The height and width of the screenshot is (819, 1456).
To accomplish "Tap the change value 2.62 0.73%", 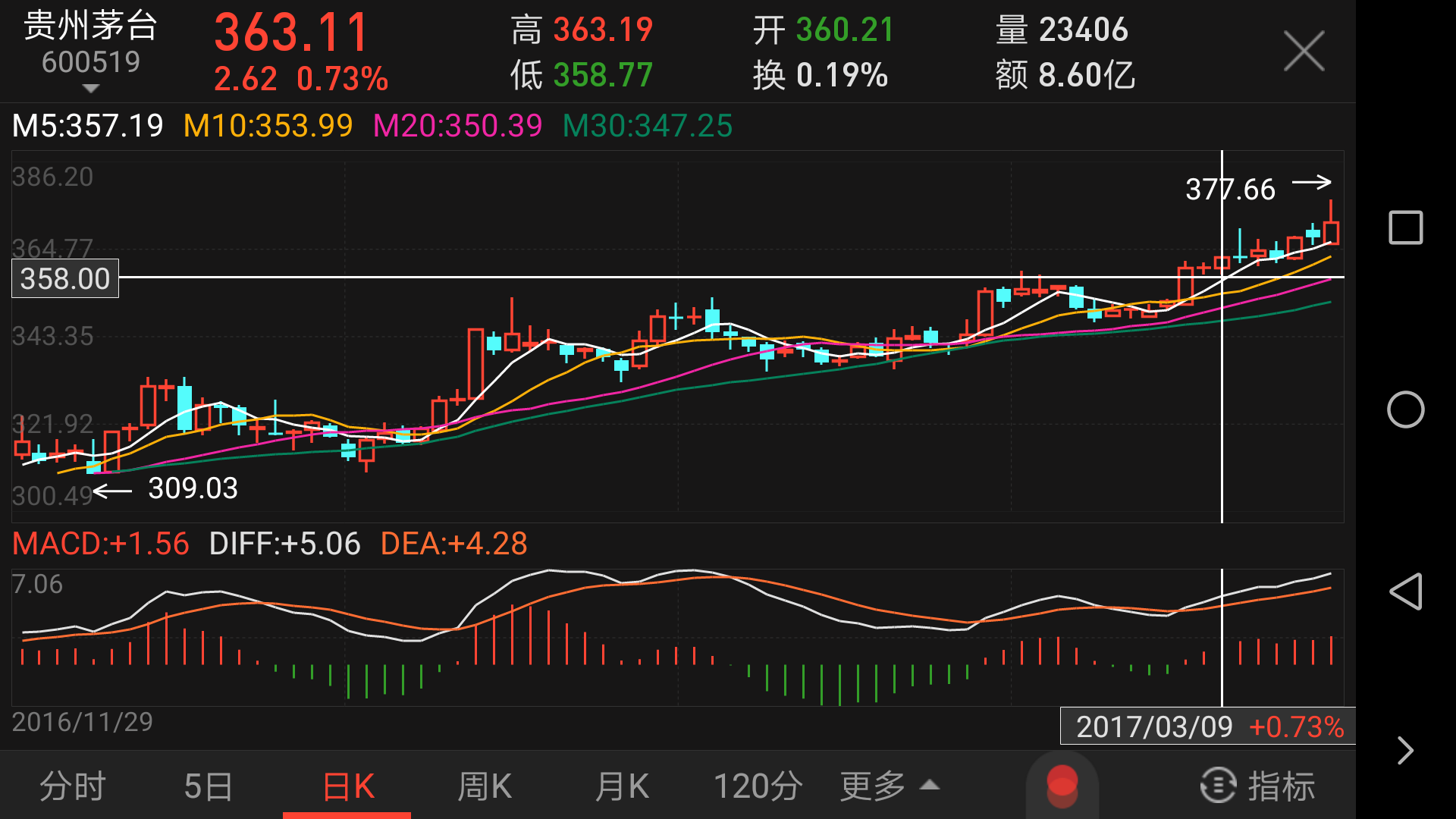I will (301, 79).
